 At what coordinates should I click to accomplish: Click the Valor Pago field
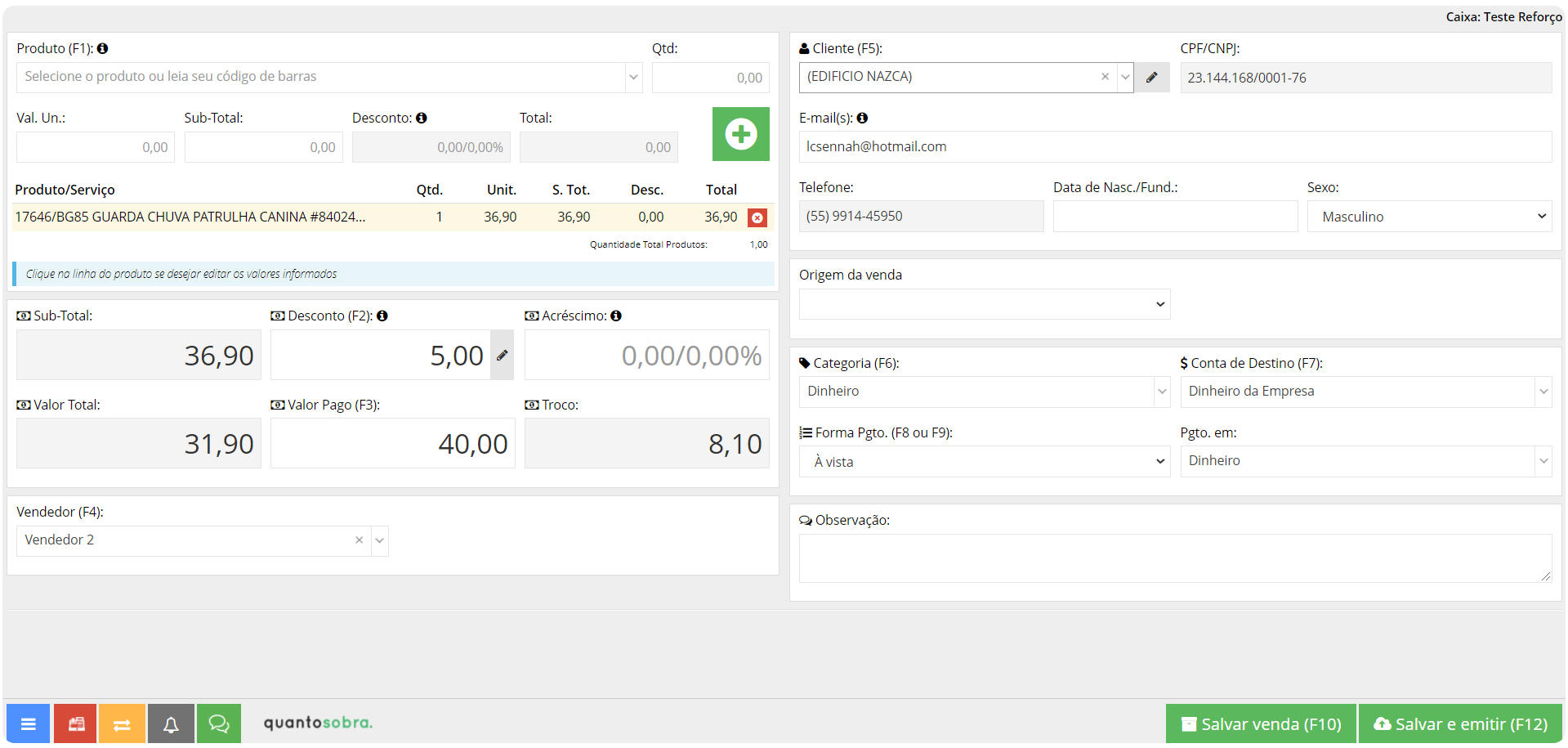point(392,444)
